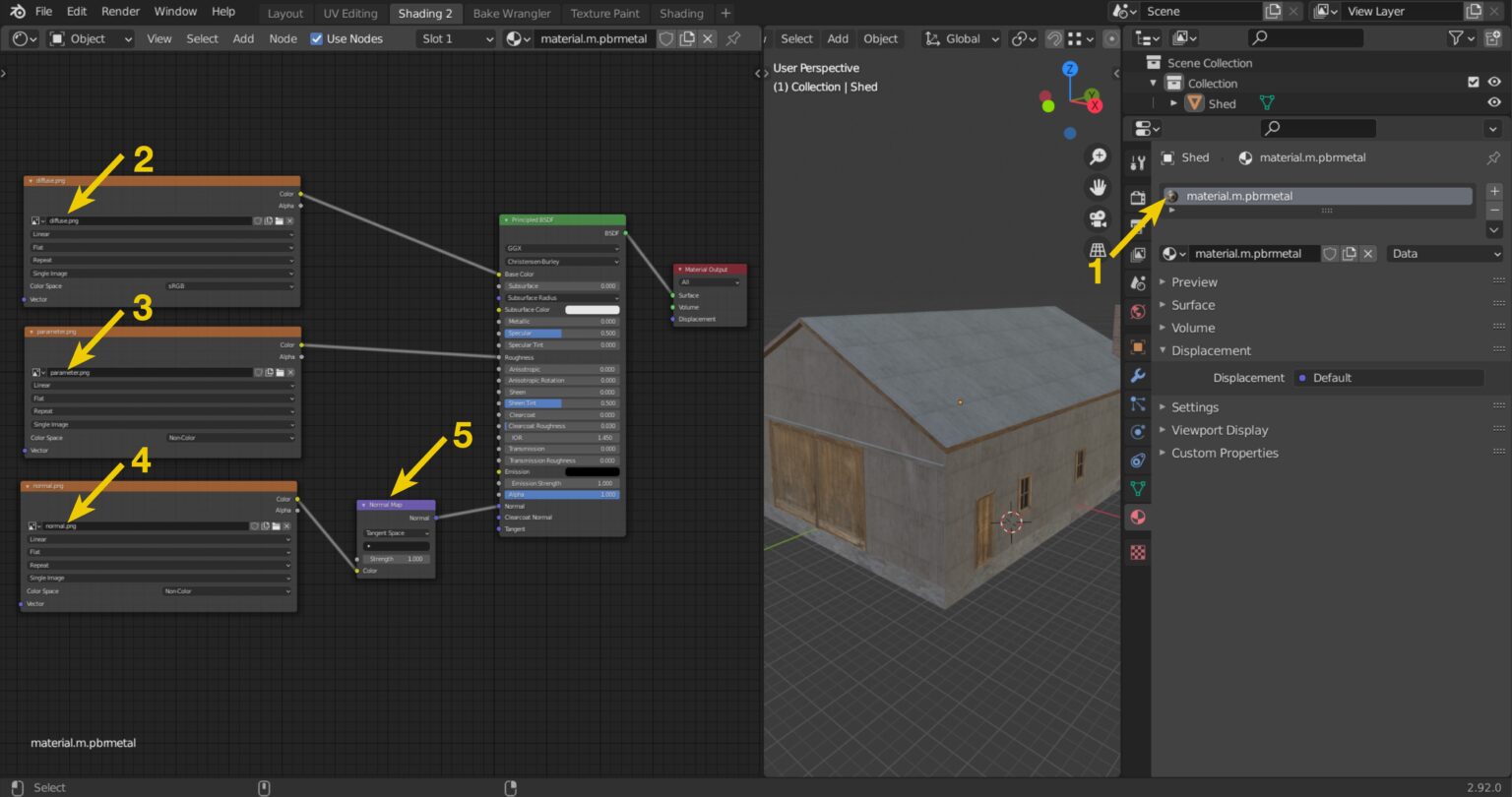Open sRGB color space dropdown on diffuse node
Image resolution: width=1512 pixels, height=797 pixels.
click(x=230, y=286)
